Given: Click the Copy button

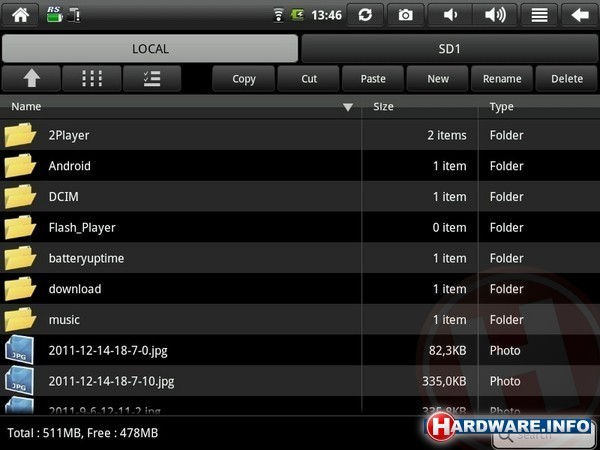Looking at the screenshot, I should click(x=244, y=79).
